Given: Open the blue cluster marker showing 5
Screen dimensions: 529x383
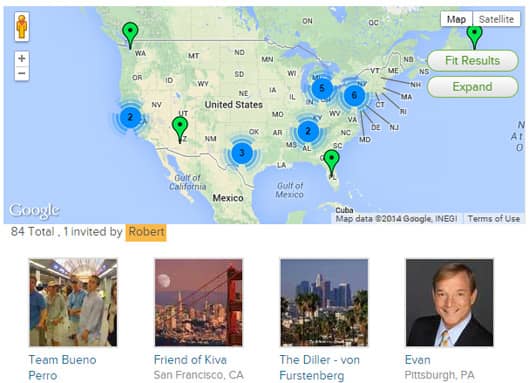Looking at the screenshot, I should pyautogui.click(x=322, y=88).
